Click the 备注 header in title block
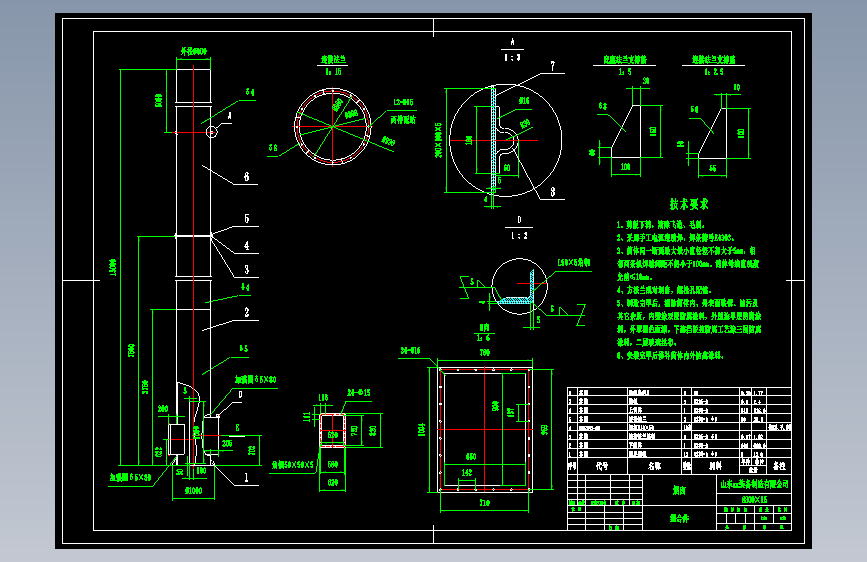The width and height of the screenshot is (867, 562). pos(779,466)
